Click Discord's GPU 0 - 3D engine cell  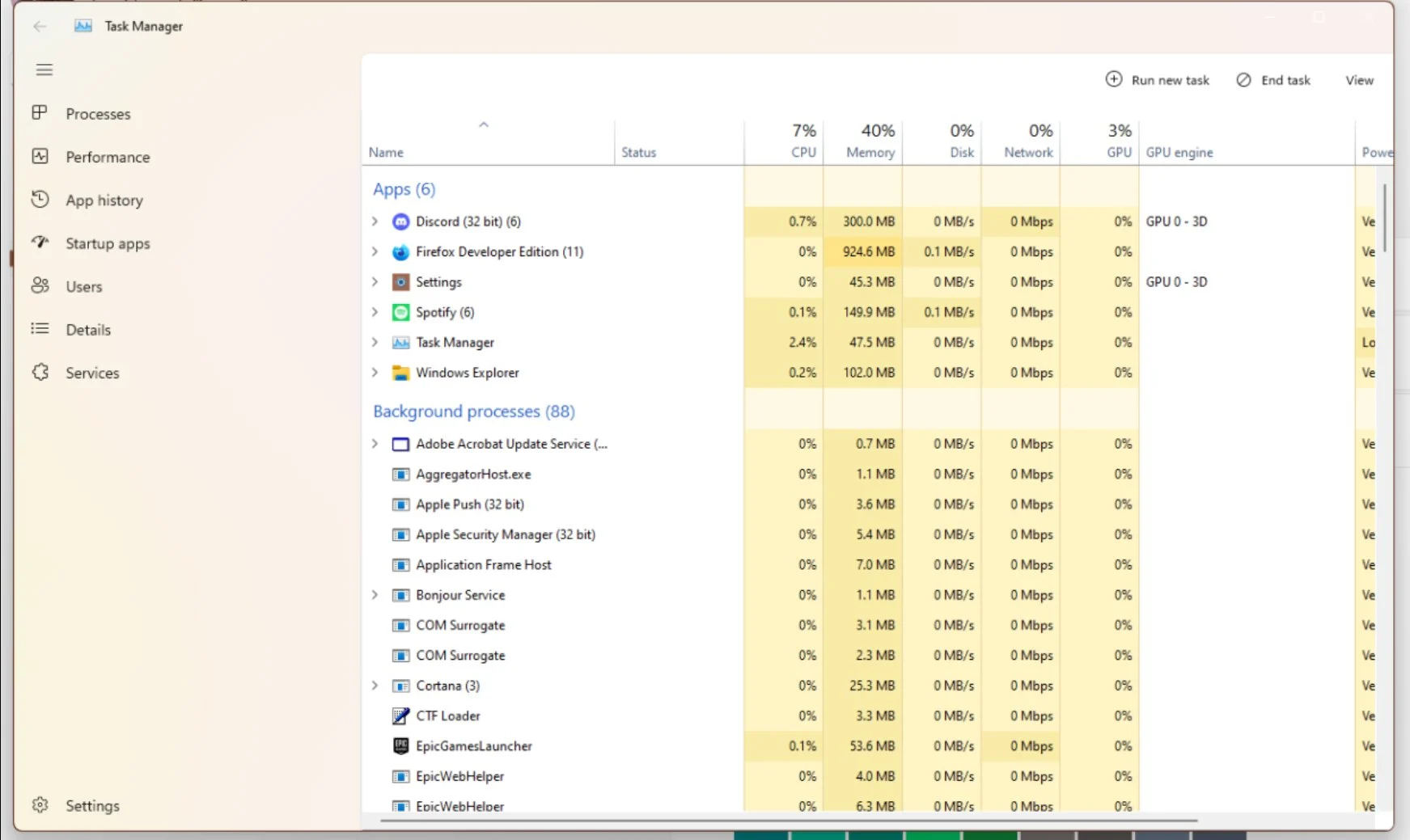tap(1176, 222)
